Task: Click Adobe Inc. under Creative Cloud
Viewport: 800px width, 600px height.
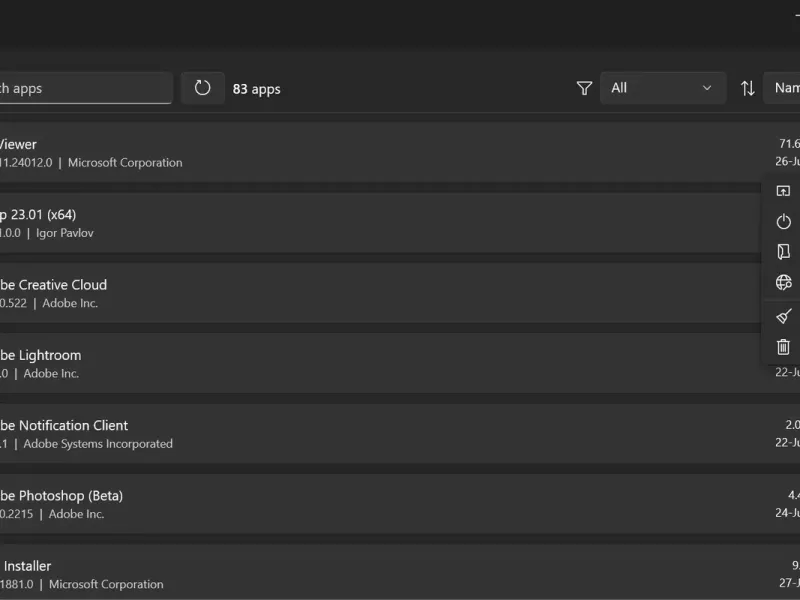Action: (x=70, y=303)
